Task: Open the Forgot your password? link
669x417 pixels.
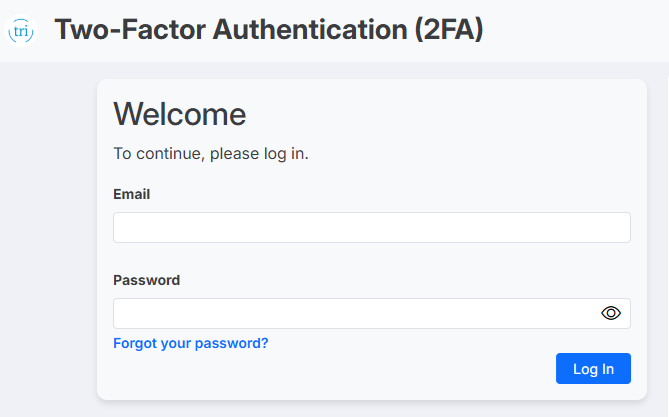Action: click(191, 343)
